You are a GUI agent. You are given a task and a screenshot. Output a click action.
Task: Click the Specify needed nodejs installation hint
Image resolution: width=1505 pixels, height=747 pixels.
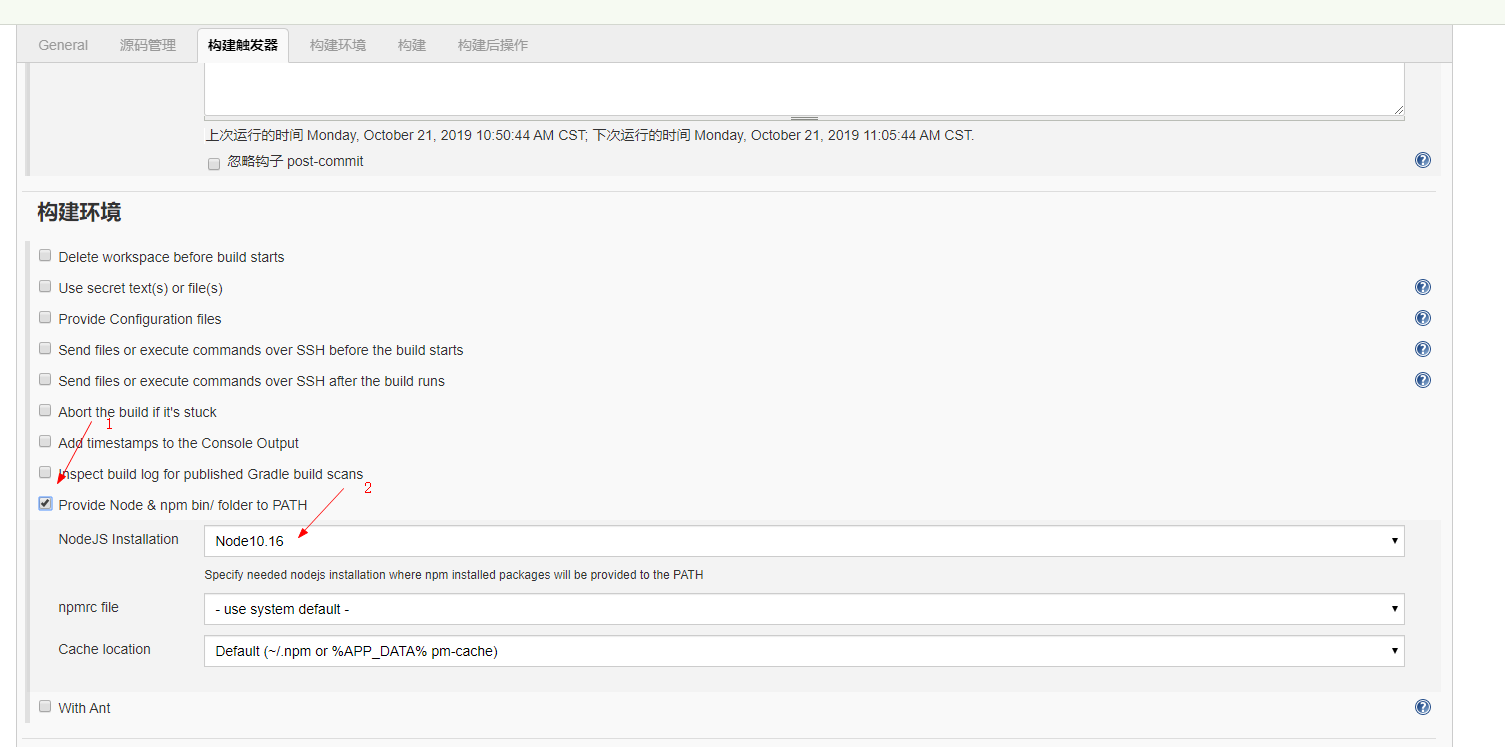(x=454, y=575)
